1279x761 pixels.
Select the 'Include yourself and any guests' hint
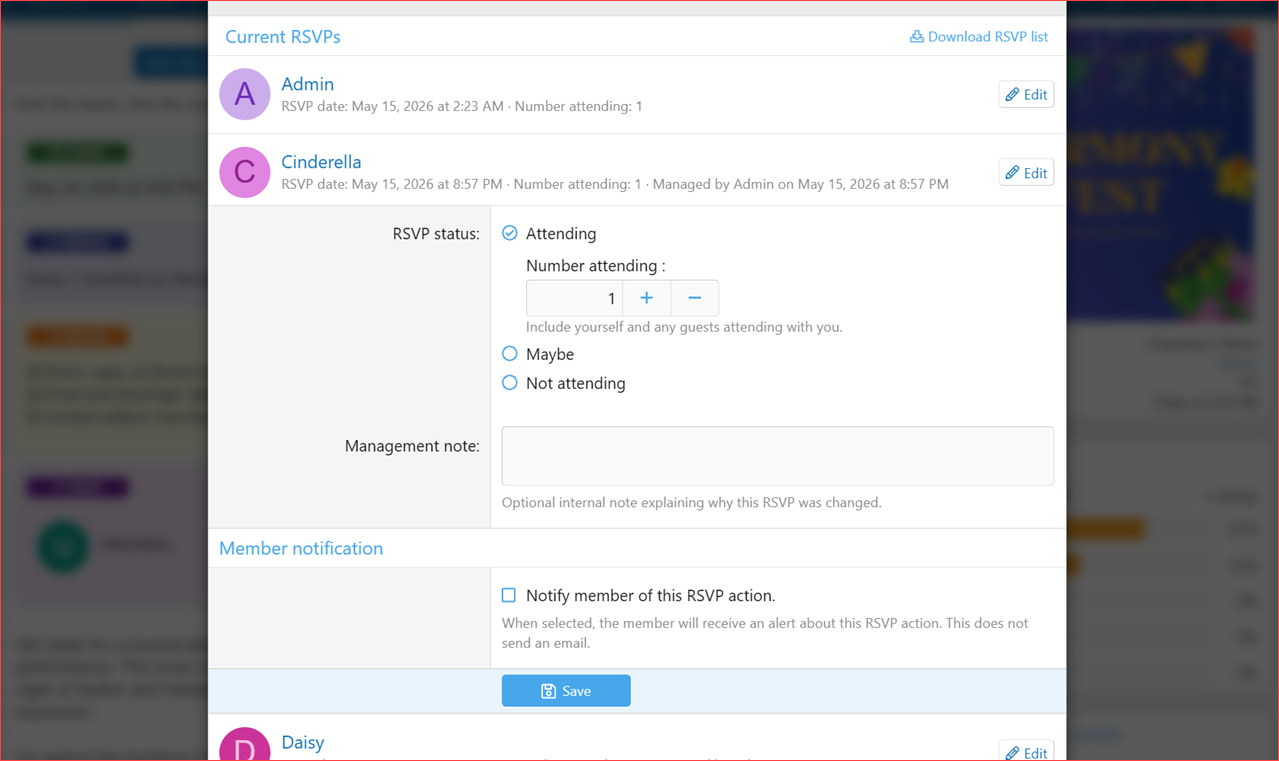[684, 327]
